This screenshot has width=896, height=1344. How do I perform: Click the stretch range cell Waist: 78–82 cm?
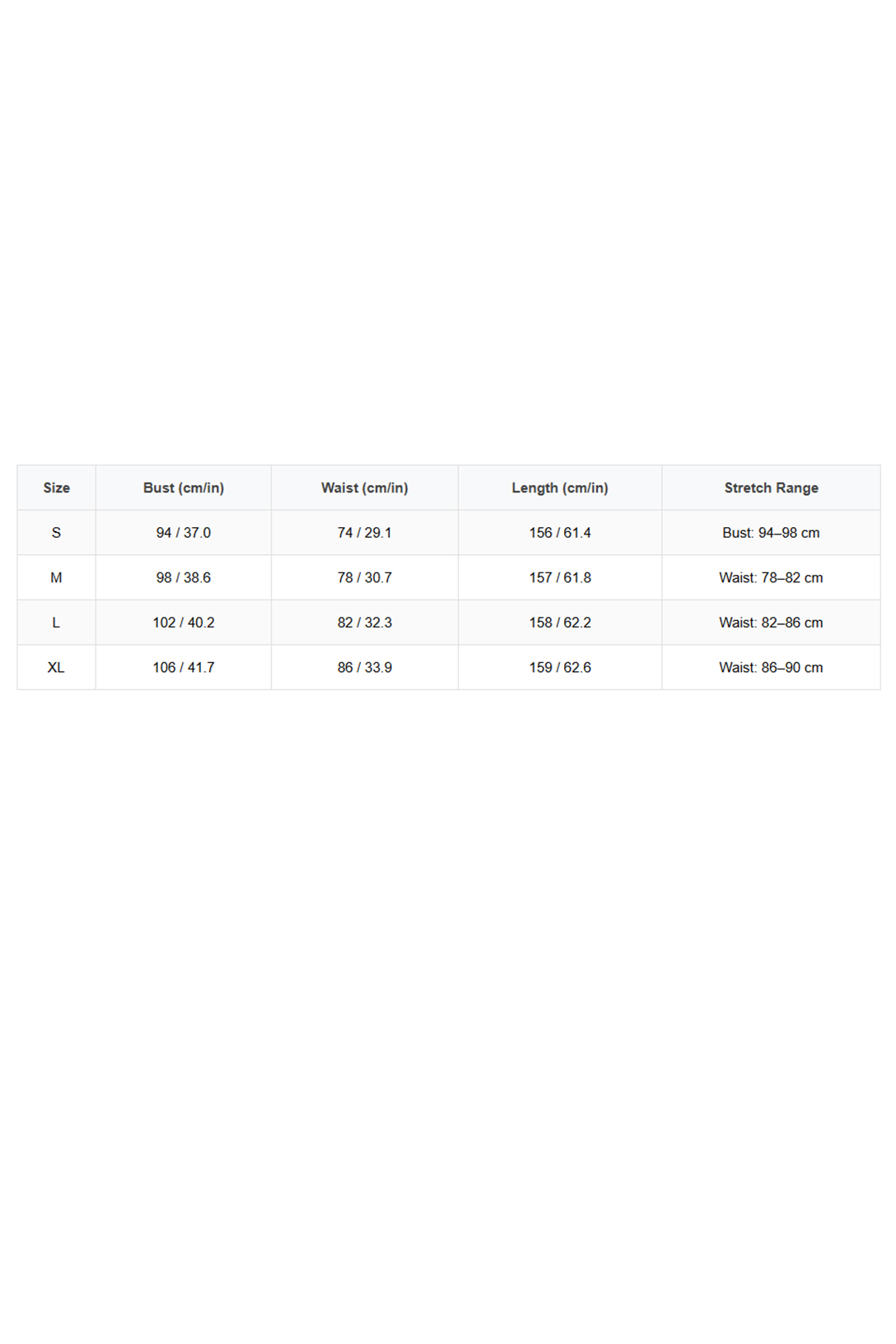(x=771, y=577)
